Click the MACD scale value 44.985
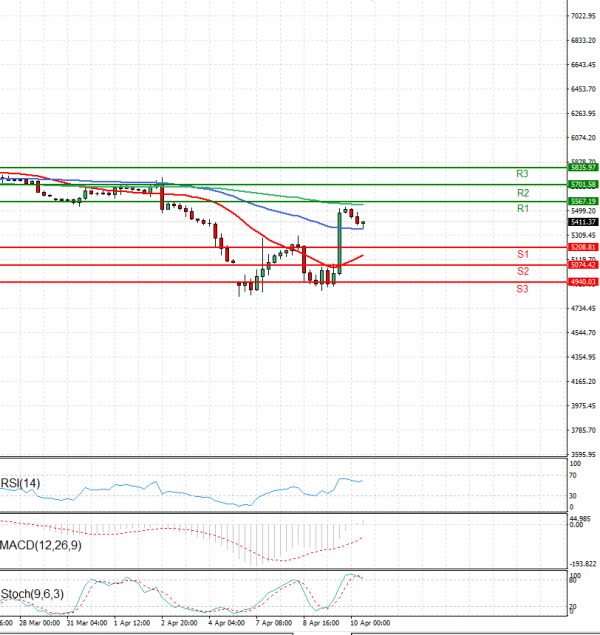 579,519
